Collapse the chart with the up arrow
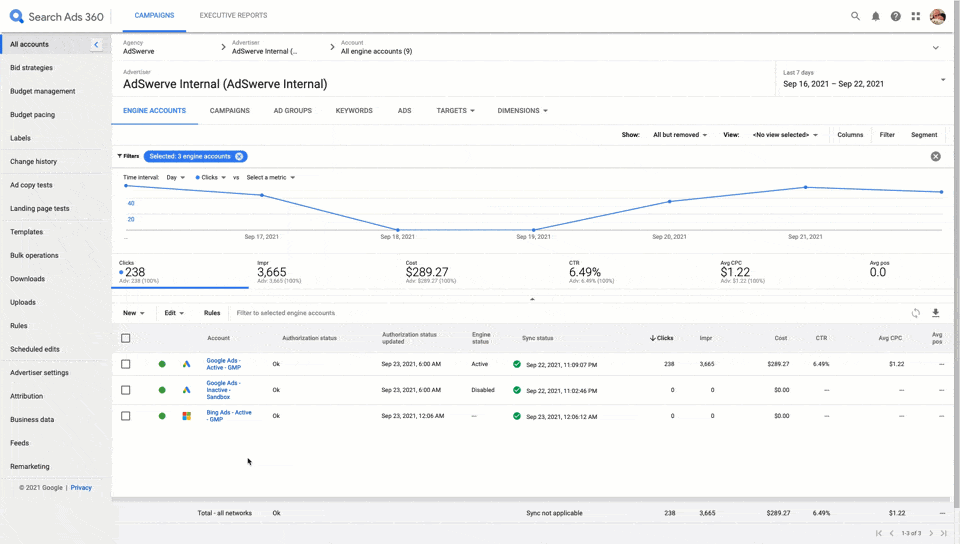 [532, 299]
